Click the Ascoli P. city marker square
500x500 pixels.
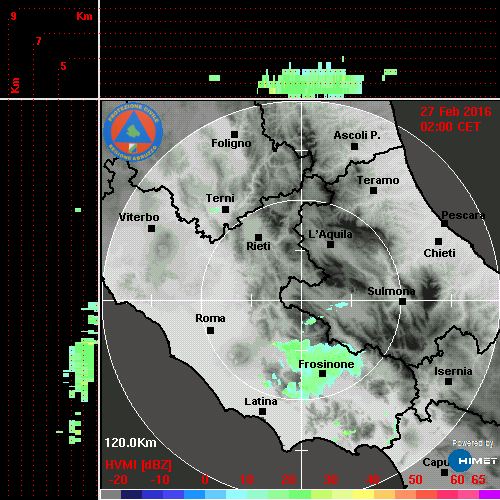[355, 146]
